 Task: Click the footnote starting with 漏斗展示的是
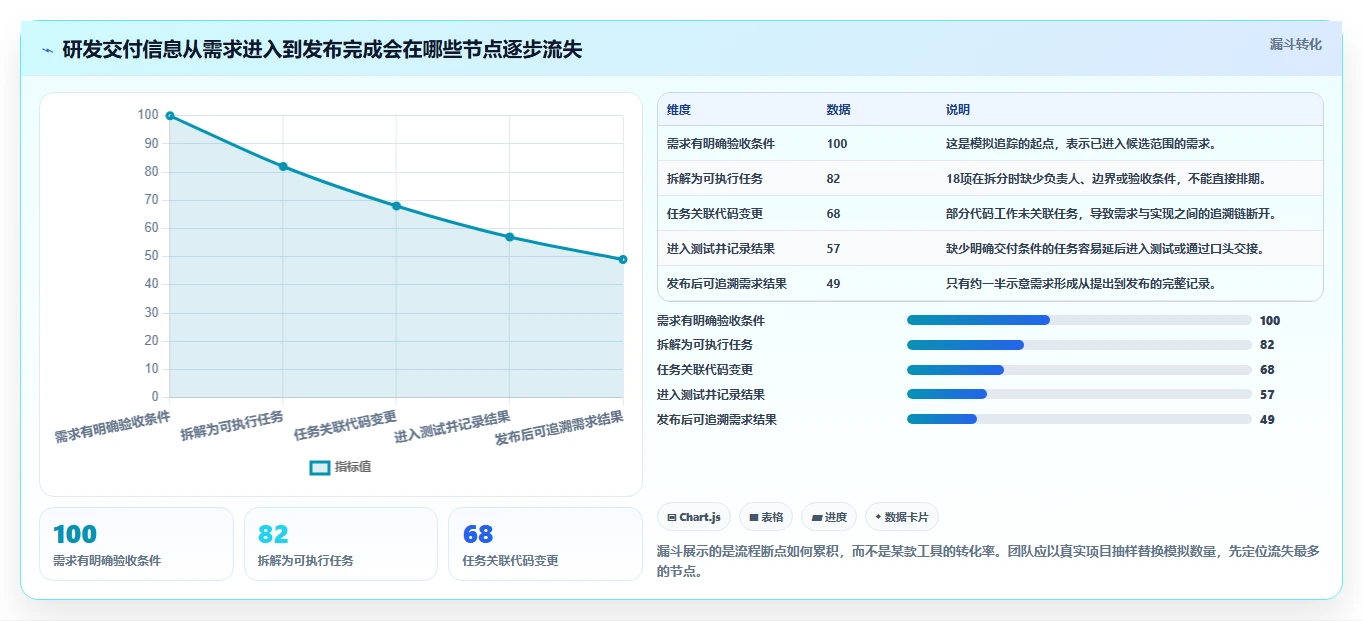point(989,562)
